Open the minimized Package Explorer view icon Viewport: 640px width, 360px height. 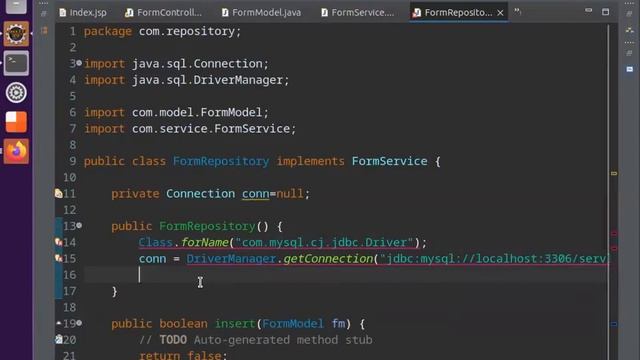[44, 31]
